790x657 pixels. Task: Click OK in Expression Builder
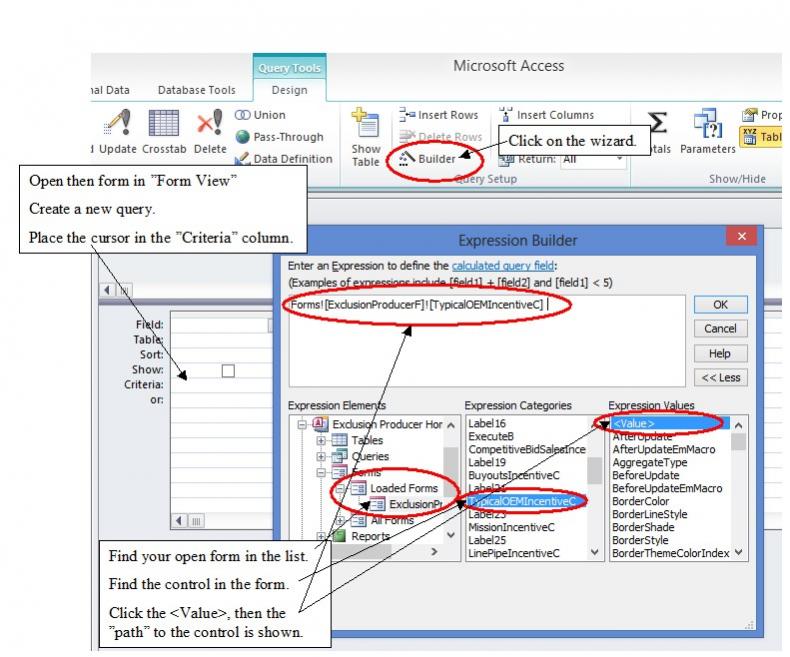click(x=720, y=304)
